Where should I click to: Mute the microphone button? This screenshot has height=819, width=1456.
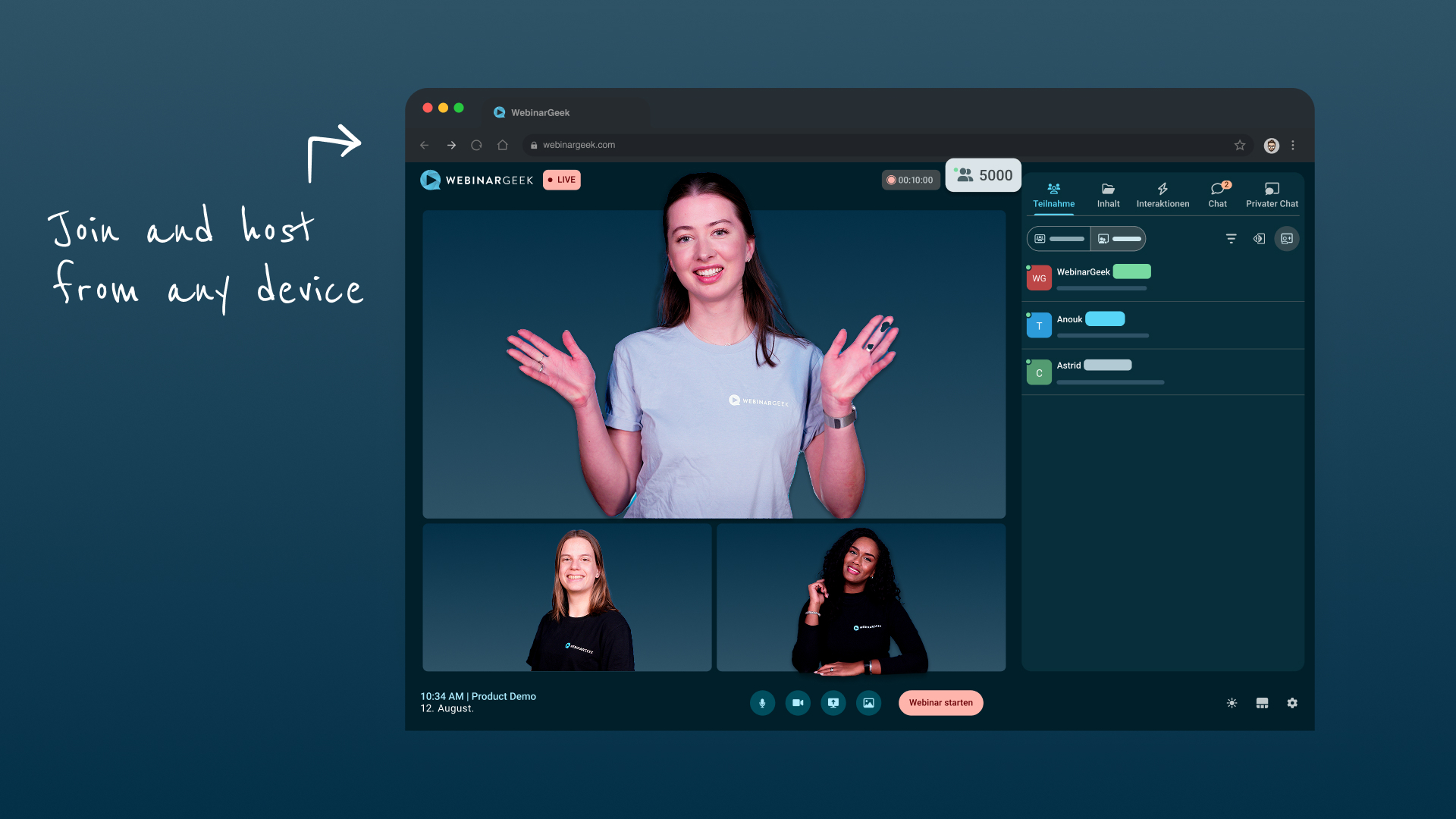[x=762, y=703]
